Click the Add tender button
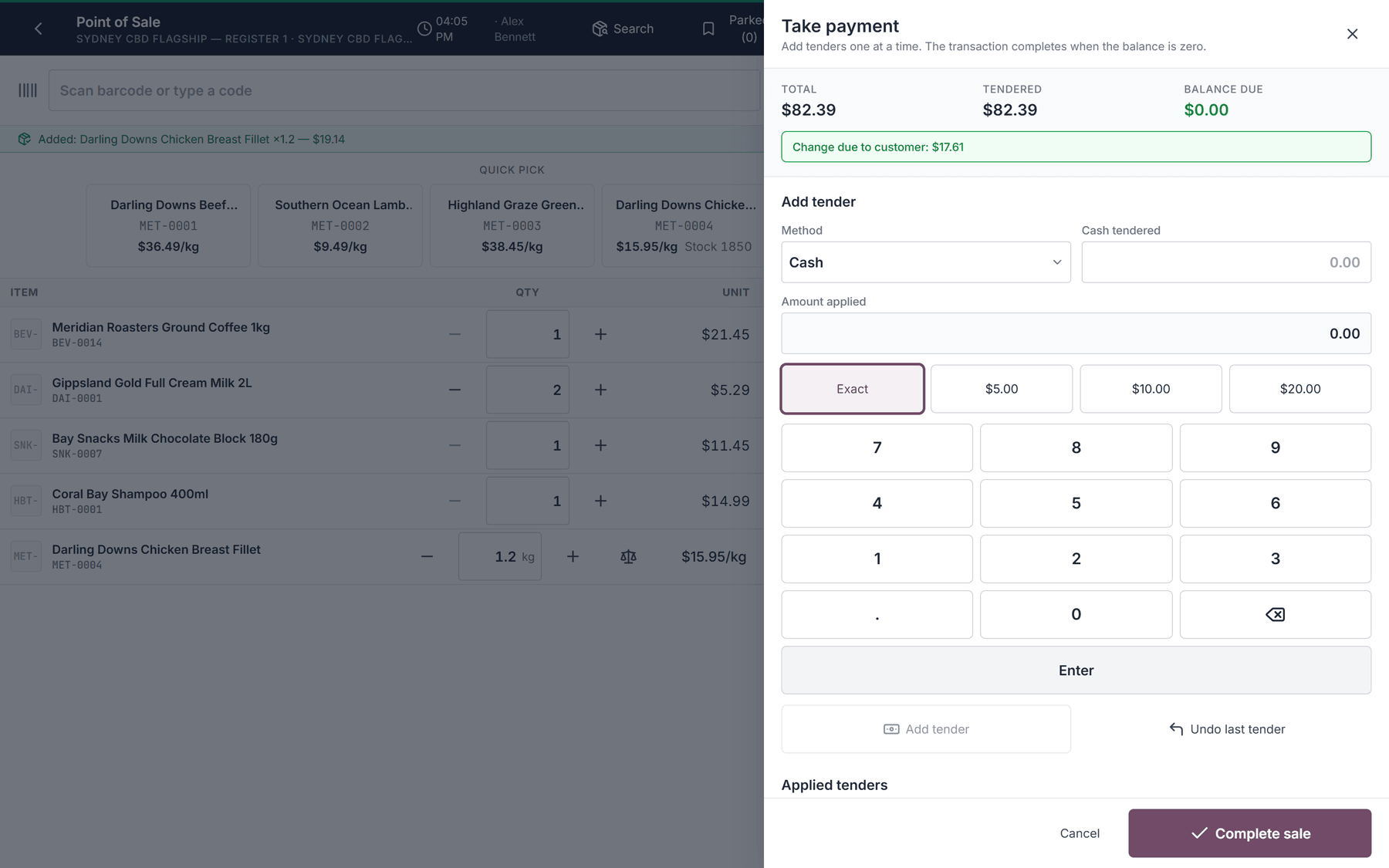 point(926,729)
